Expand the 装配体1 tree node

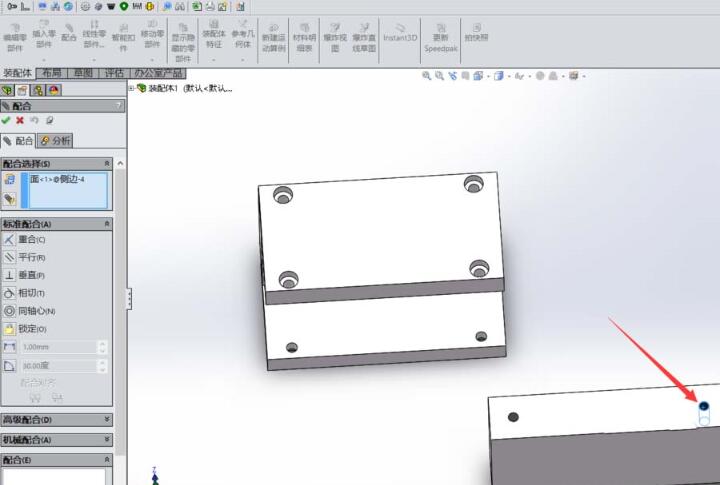pos(132,88)
